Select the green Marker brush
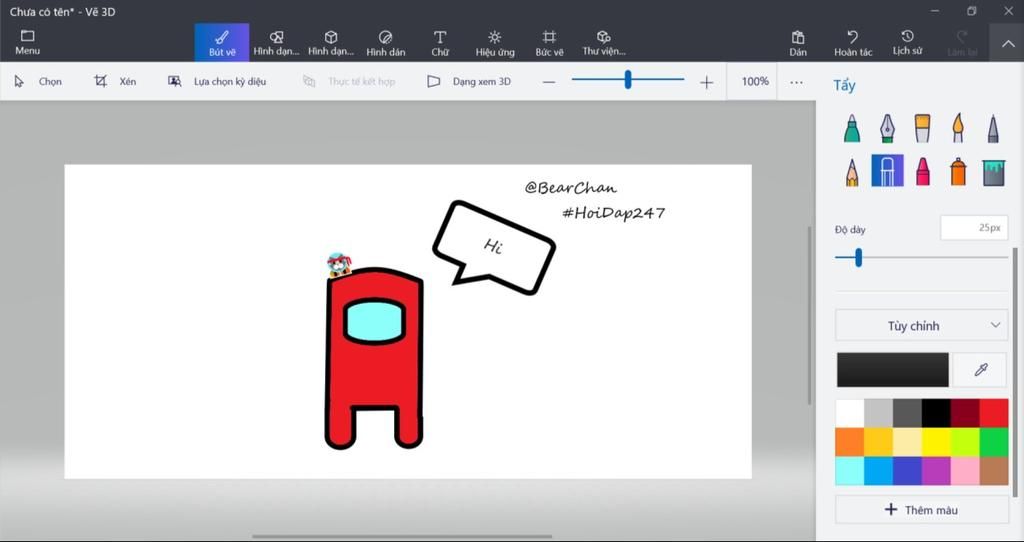1024x542 pixels. (852, 128)
